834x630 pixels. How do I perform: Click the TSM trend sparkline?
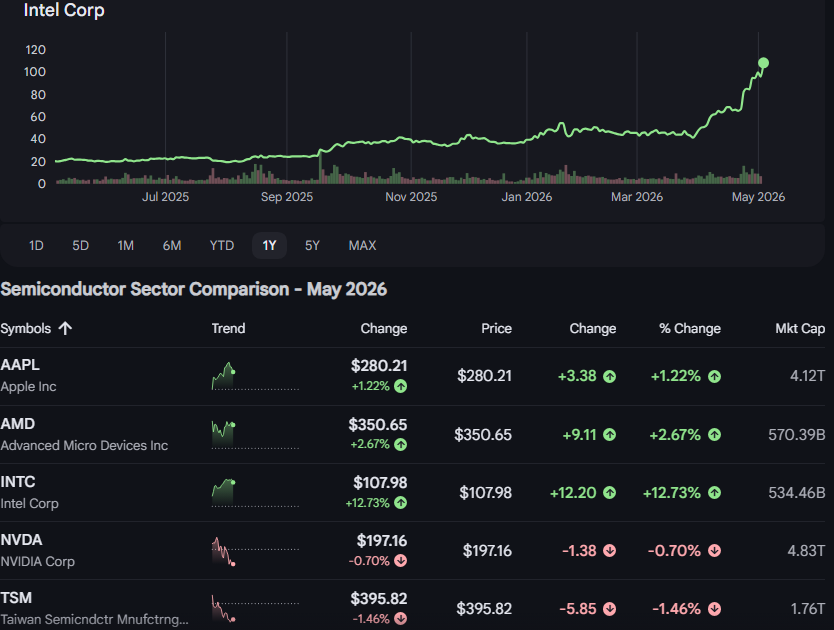[255, 608]
